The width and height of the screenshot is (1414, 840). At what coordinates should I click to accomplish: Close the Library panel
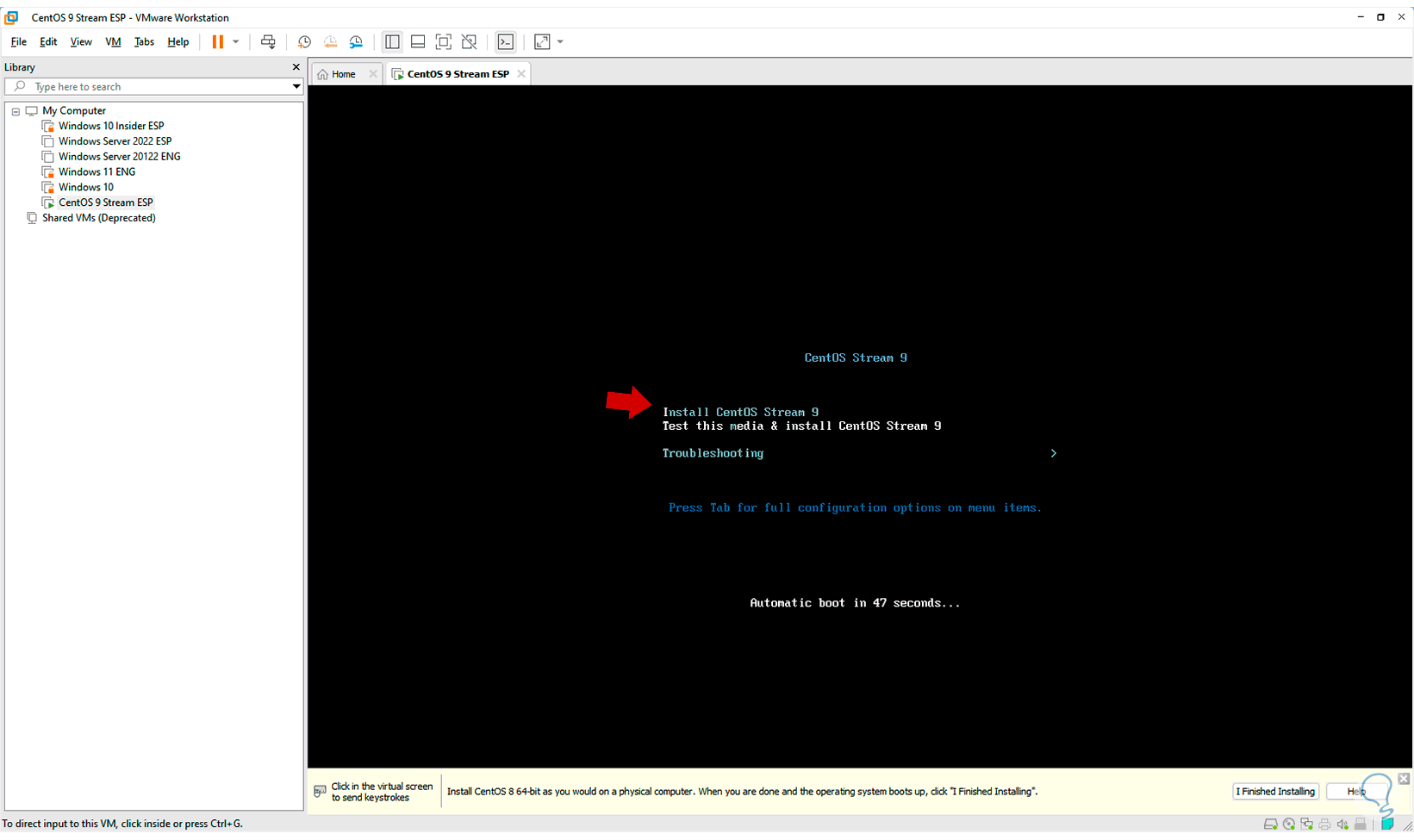coord(296,66)
